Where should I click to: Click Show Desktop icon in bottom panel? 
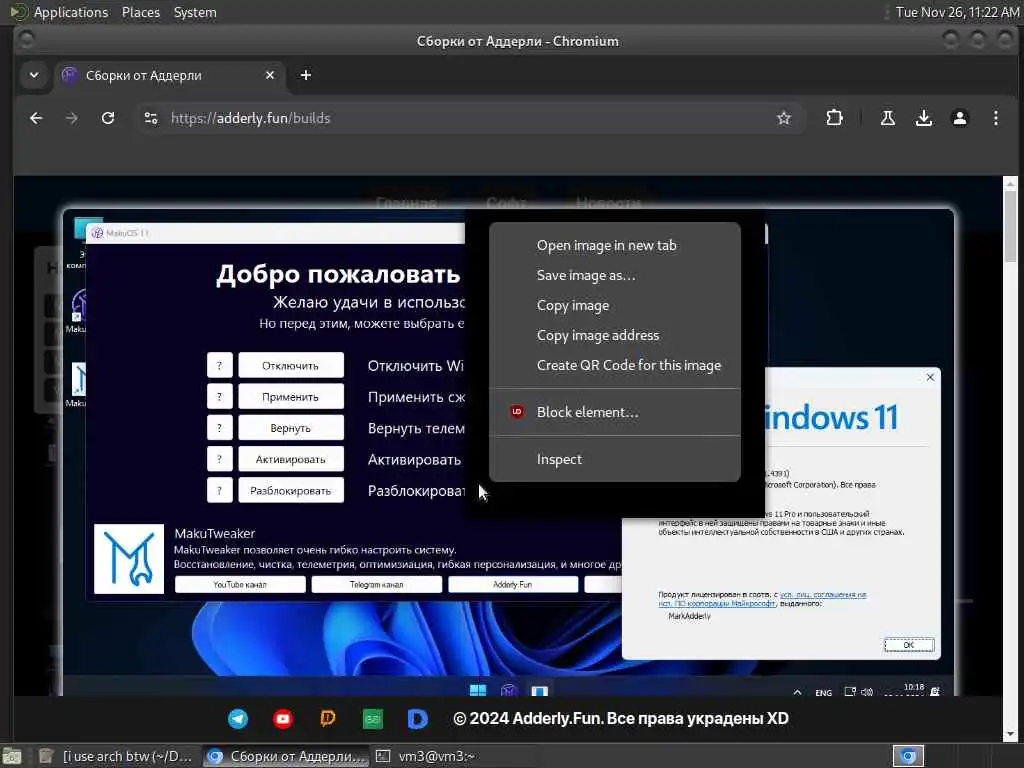point(12,757)
